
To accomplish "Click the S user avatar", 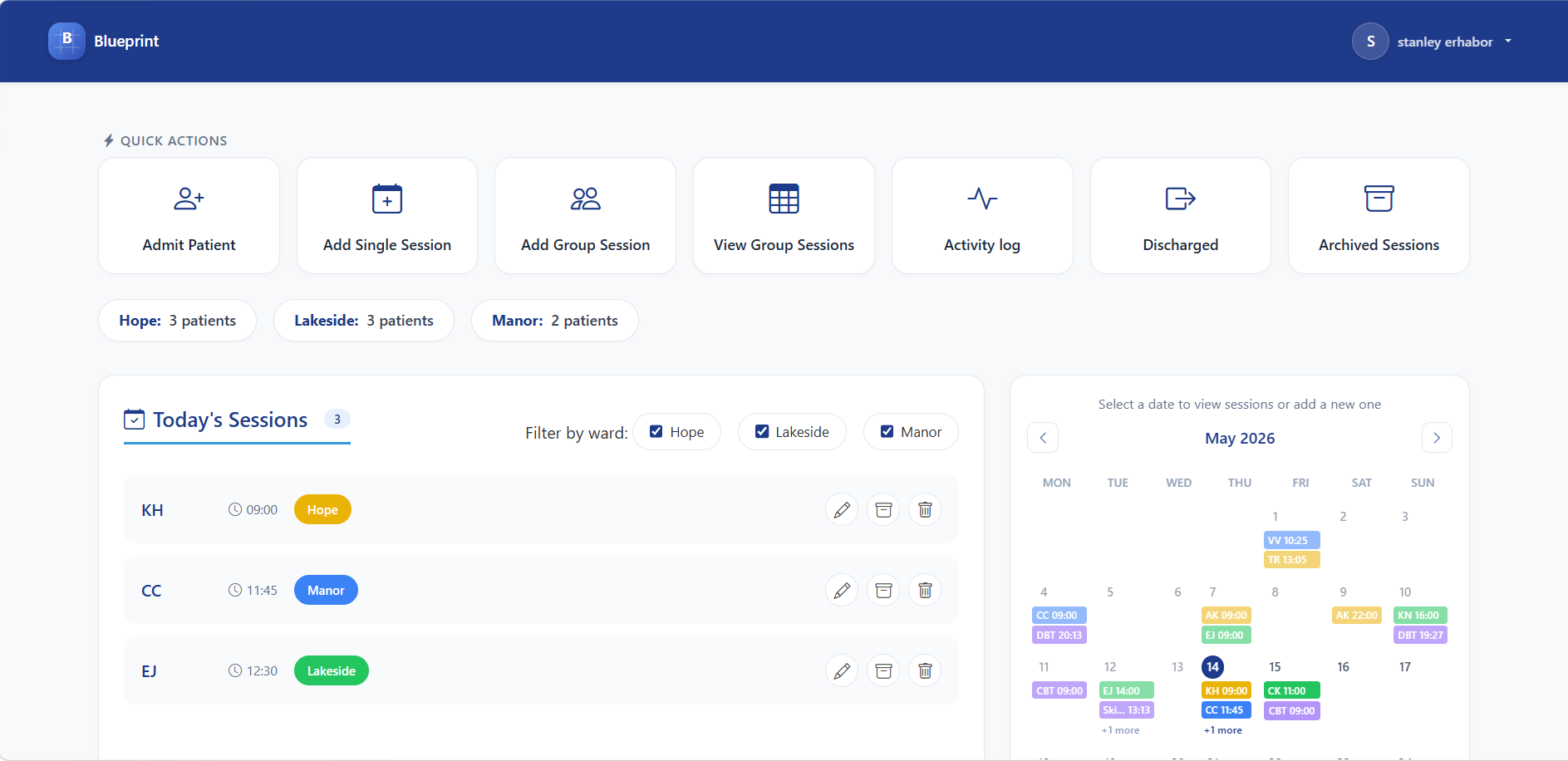I will click(1370, 42).
